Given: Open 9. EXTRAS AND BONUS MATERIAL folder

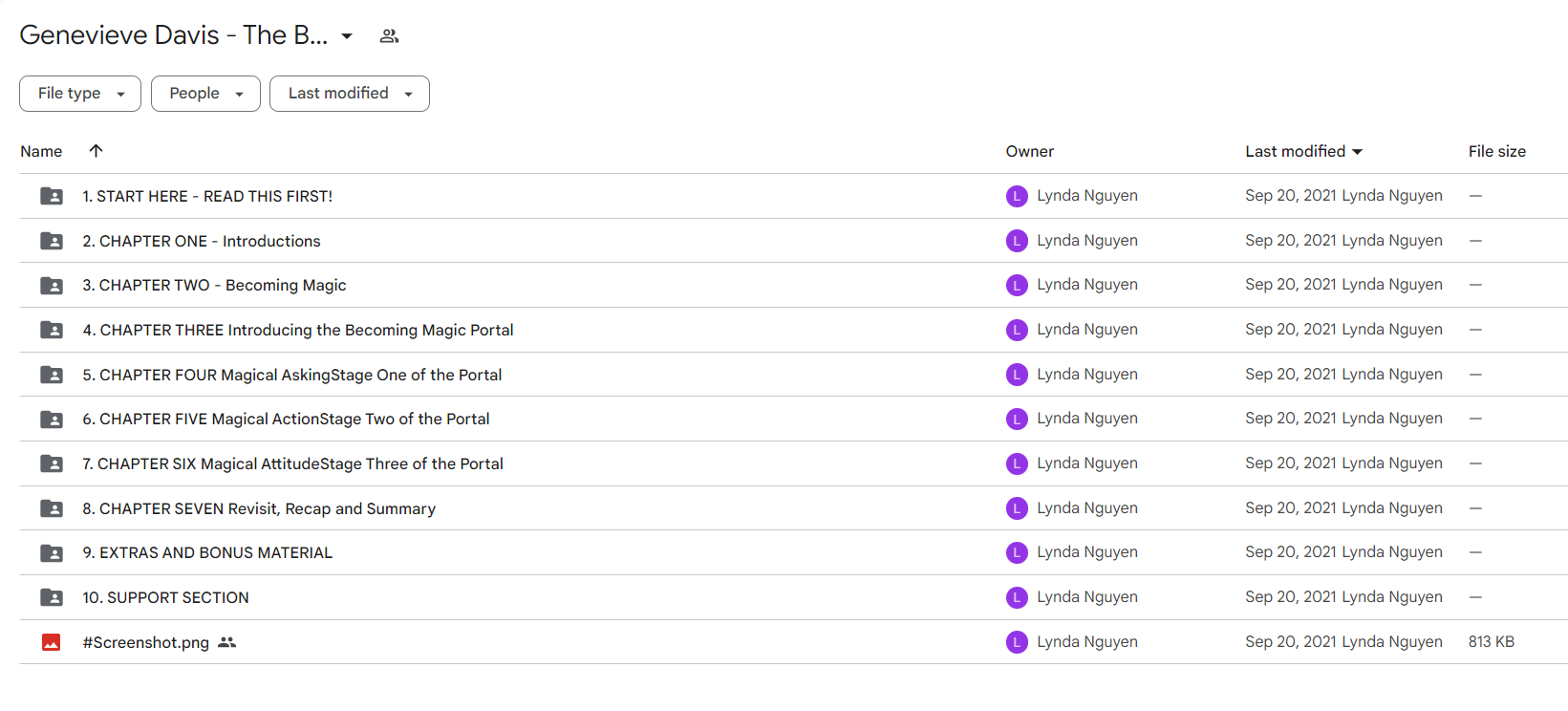Looking at the screenshot, I should click(x=207, y=552).
